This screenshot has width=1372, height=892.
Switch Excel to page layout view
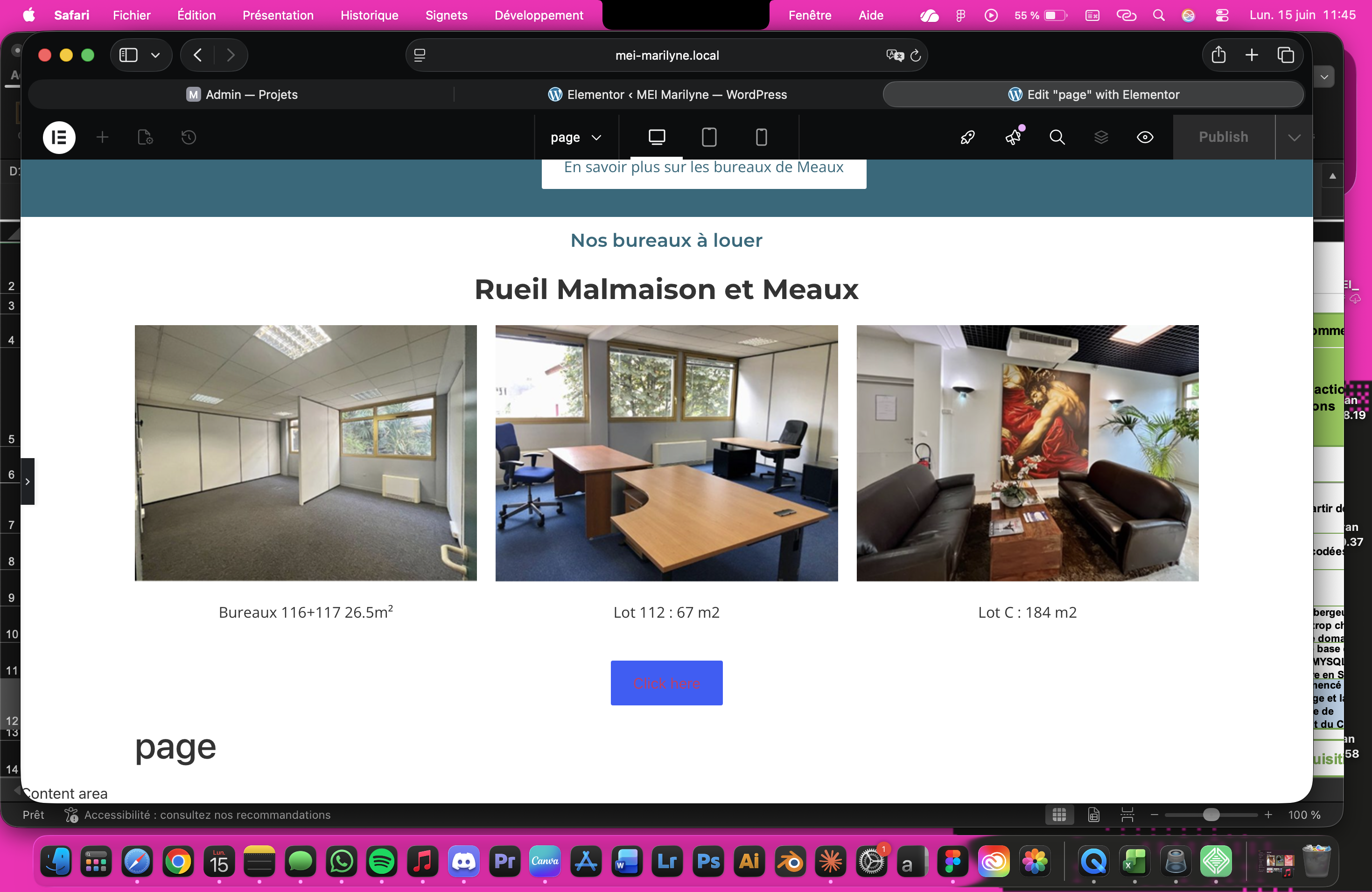1093,815
